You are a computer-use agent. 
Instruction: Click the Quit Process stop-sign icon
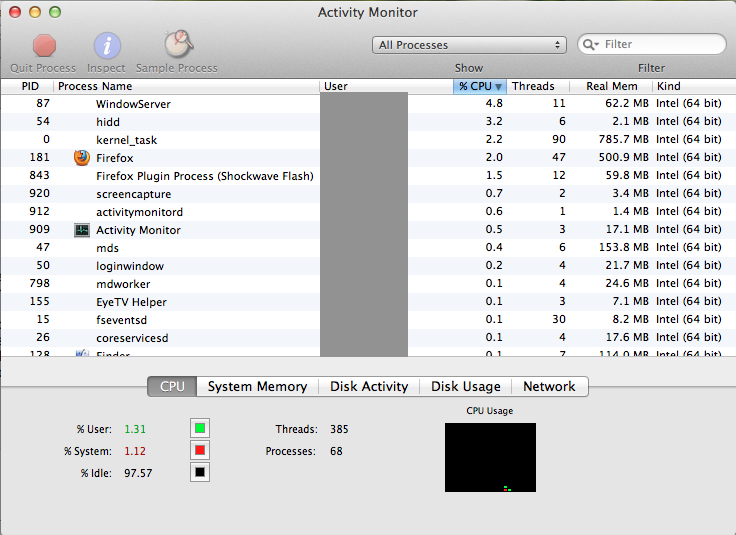(x=44, y=46)
